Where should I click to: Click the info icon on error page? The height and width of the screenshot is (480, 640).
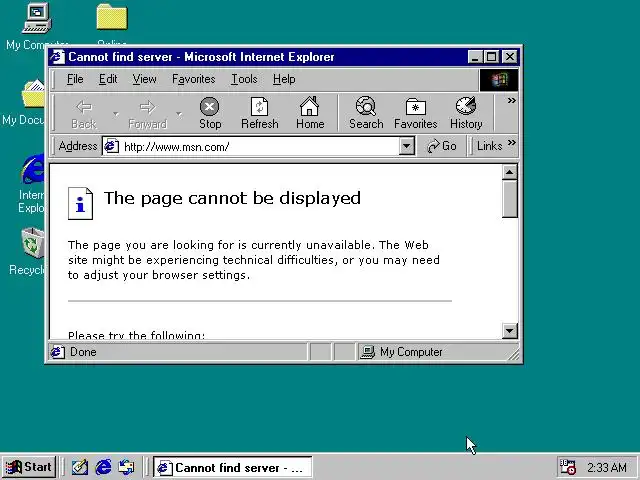(80, 203)
